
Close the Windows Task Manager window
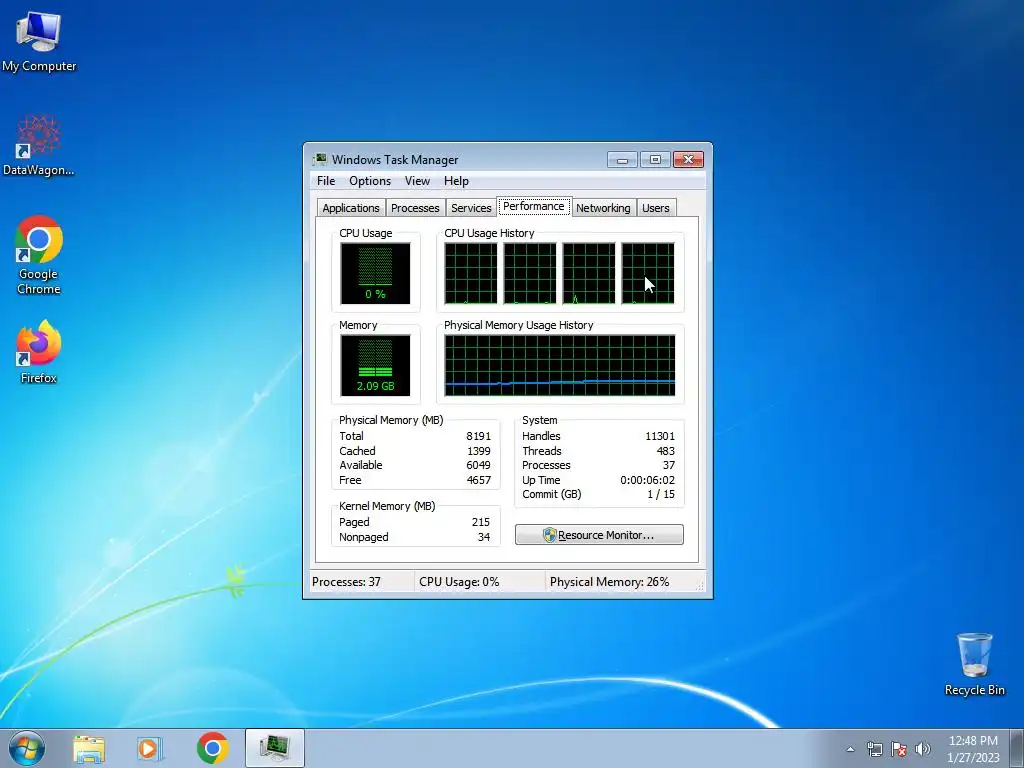click(688, 159)
